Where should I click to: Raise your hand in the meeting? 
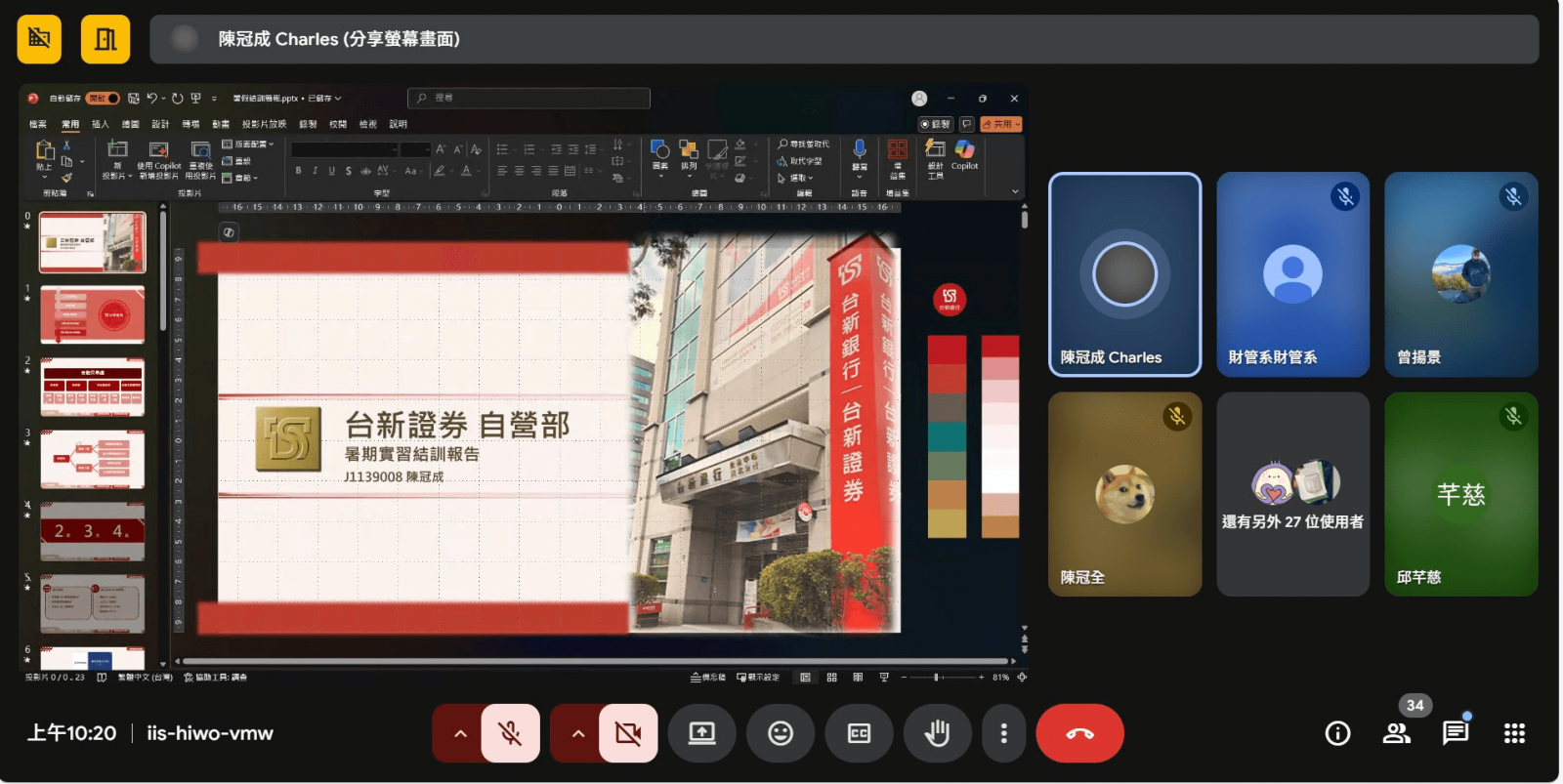pos(937,733)
